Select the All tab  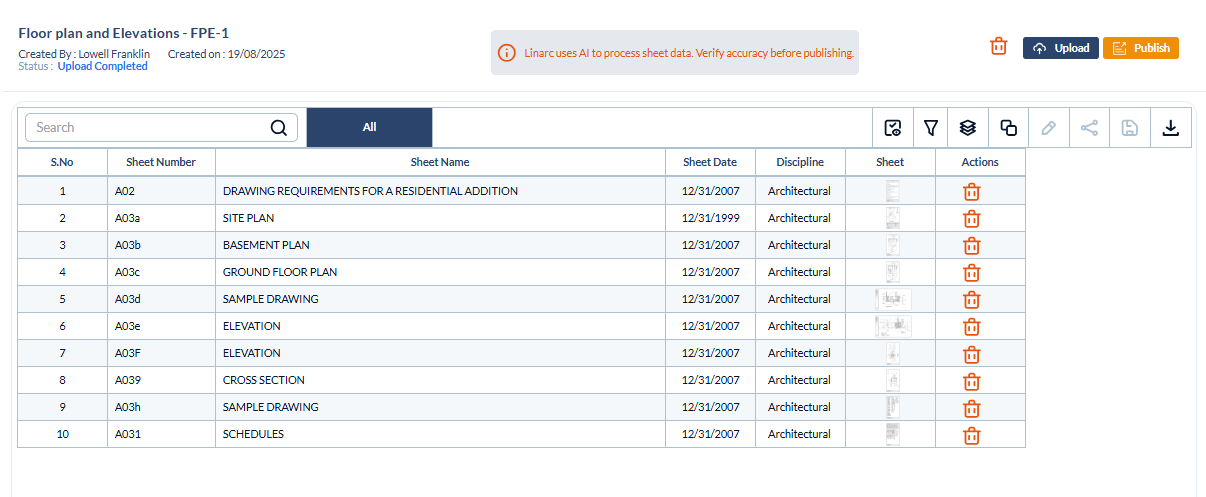(369, 128)
